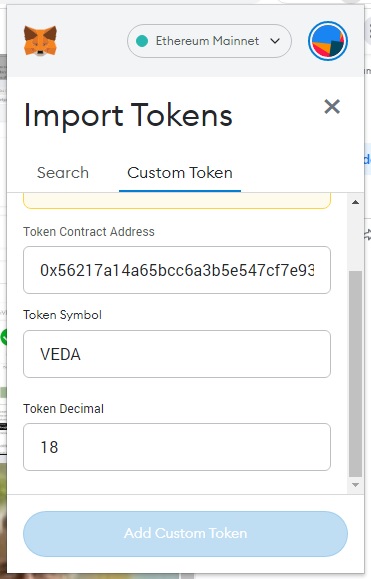Click scrollbar down arrow in token form
This screenshot has height=579, width=371.
355,485
